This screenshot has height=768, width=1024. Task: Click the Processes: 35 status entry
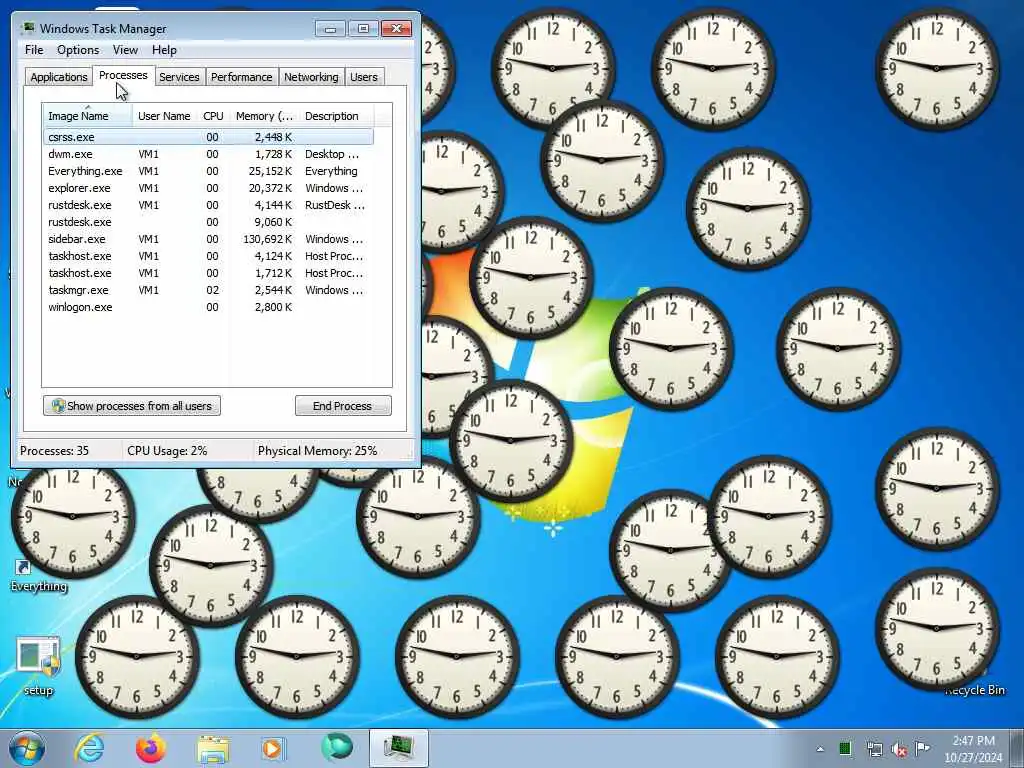[x=54, y=451]
